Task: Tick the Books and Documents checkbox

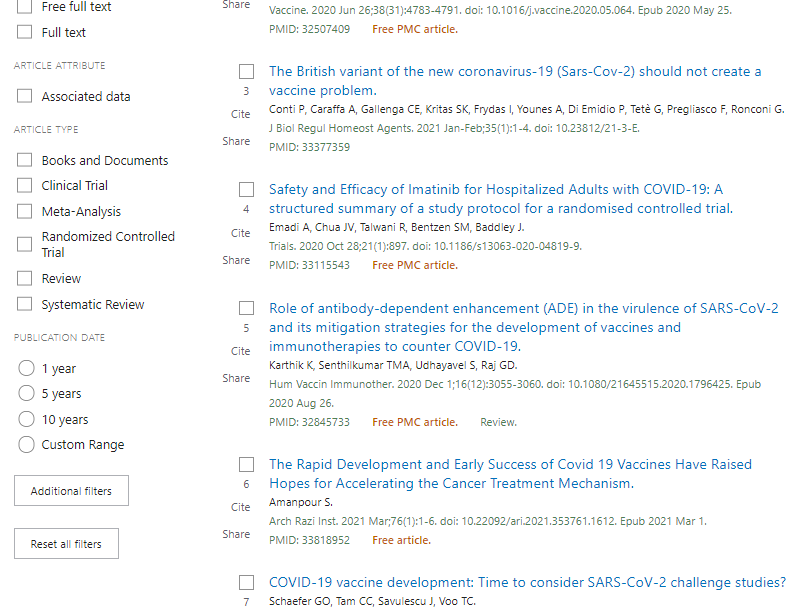Action: 24,160
